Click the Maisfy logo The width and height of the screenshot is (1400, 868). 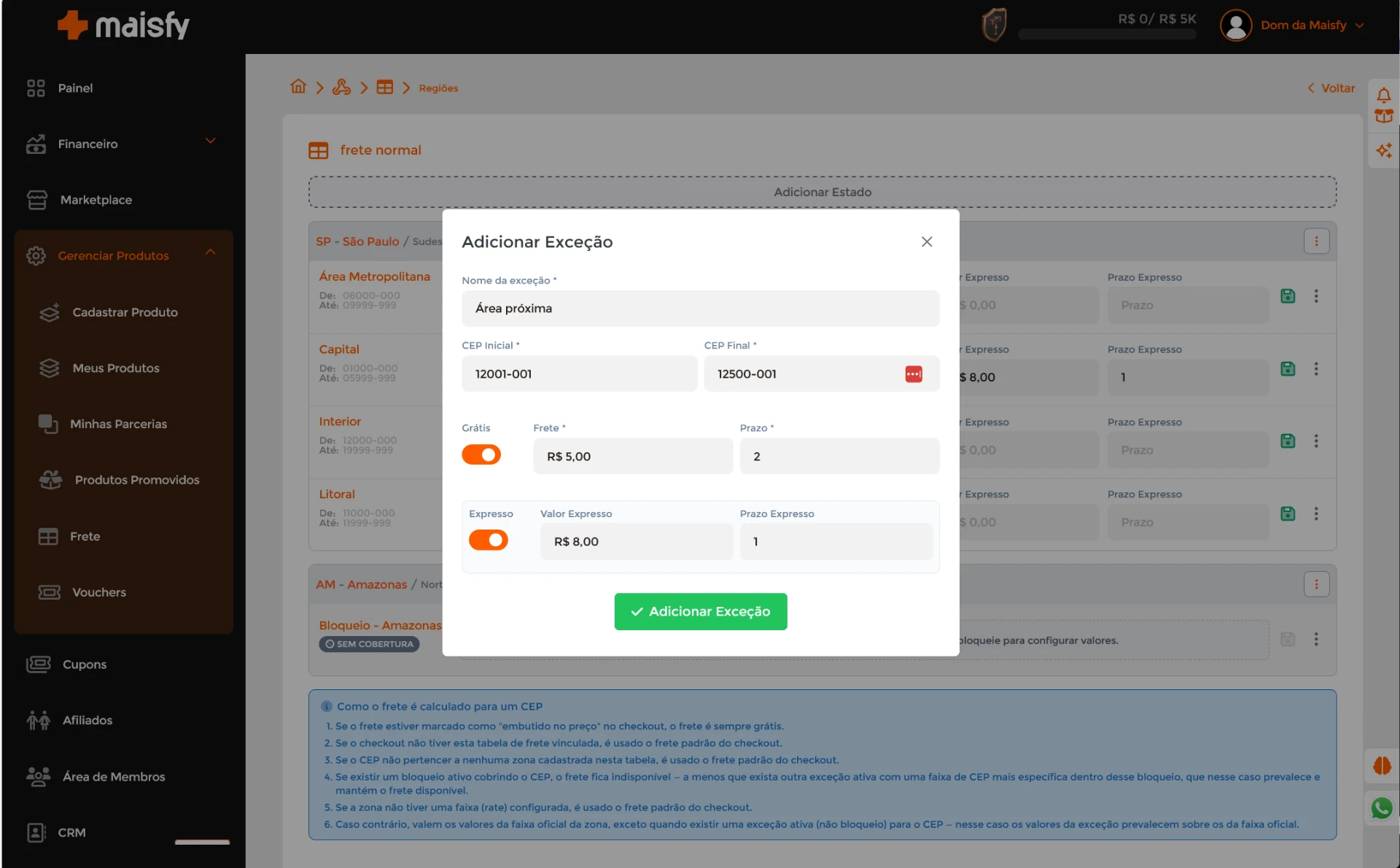pos(123,26)
